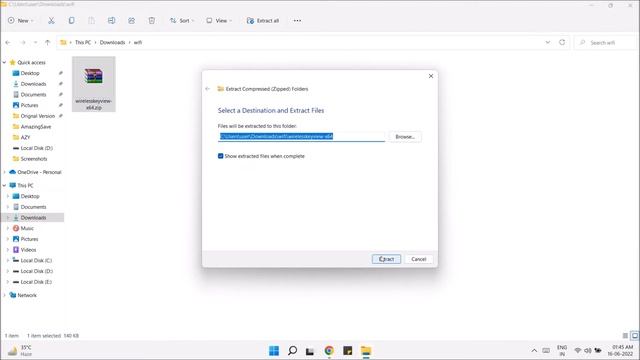Collapse the This PC tree section

(4, 185)
